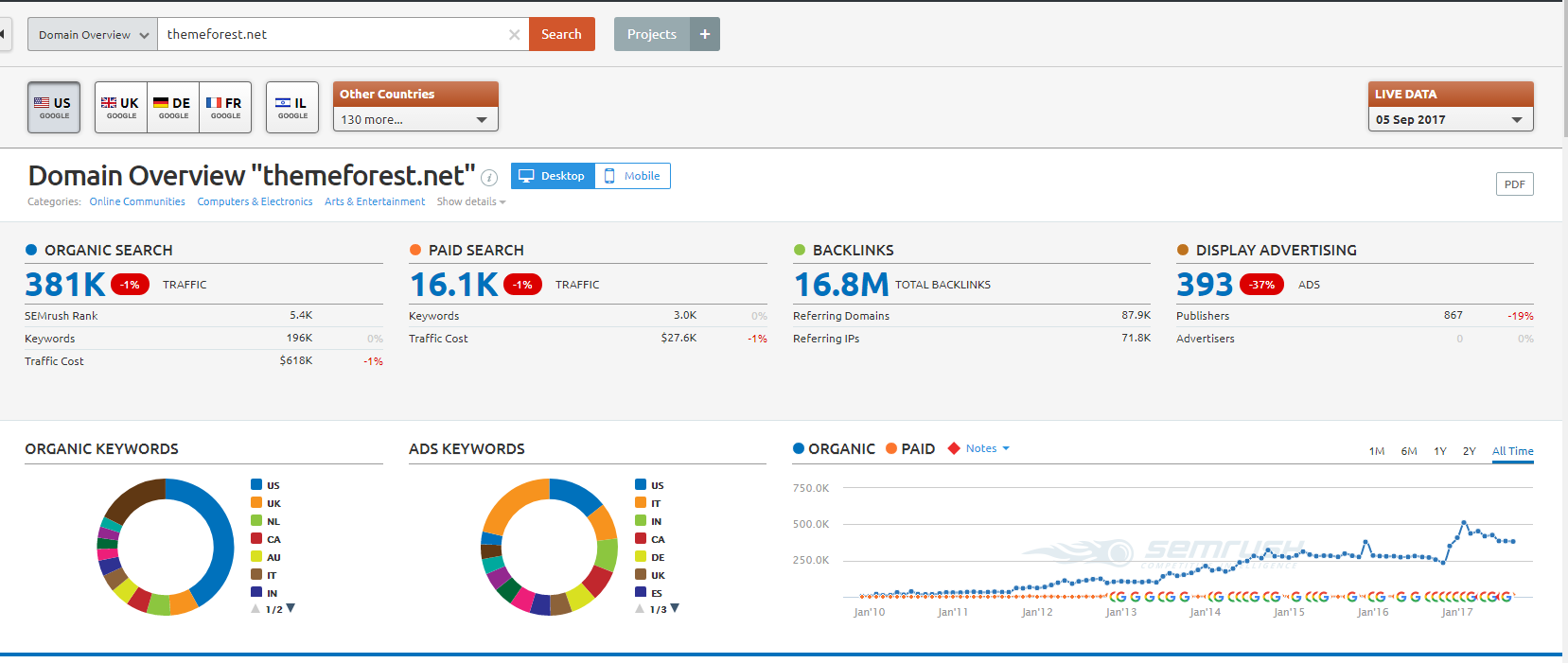Export the report as PDF
Viewport: 1568px width, 663px height.
(1515, 184)
